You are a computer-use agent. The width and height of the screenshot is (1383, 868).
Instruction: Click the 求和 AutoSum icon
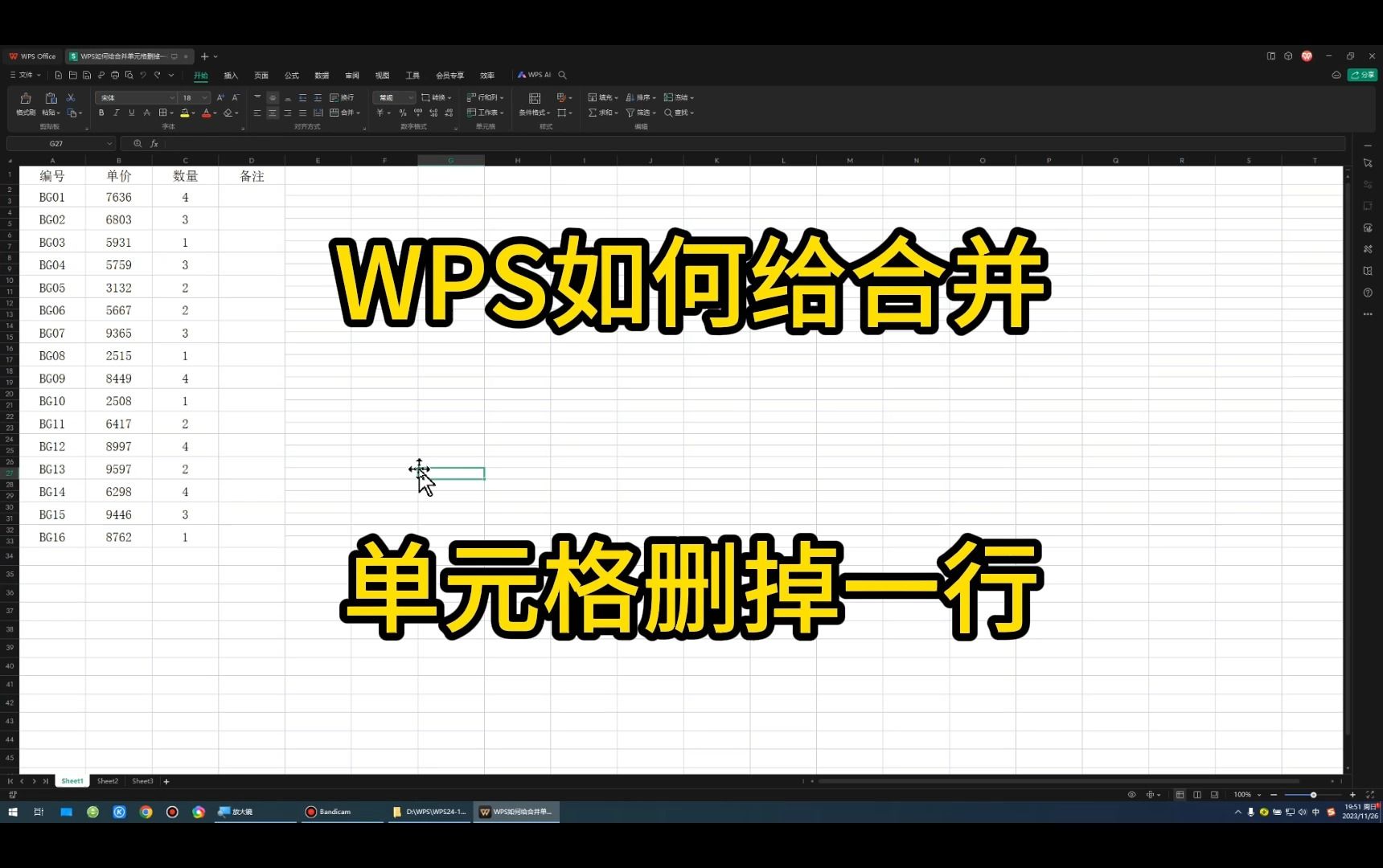593,113
